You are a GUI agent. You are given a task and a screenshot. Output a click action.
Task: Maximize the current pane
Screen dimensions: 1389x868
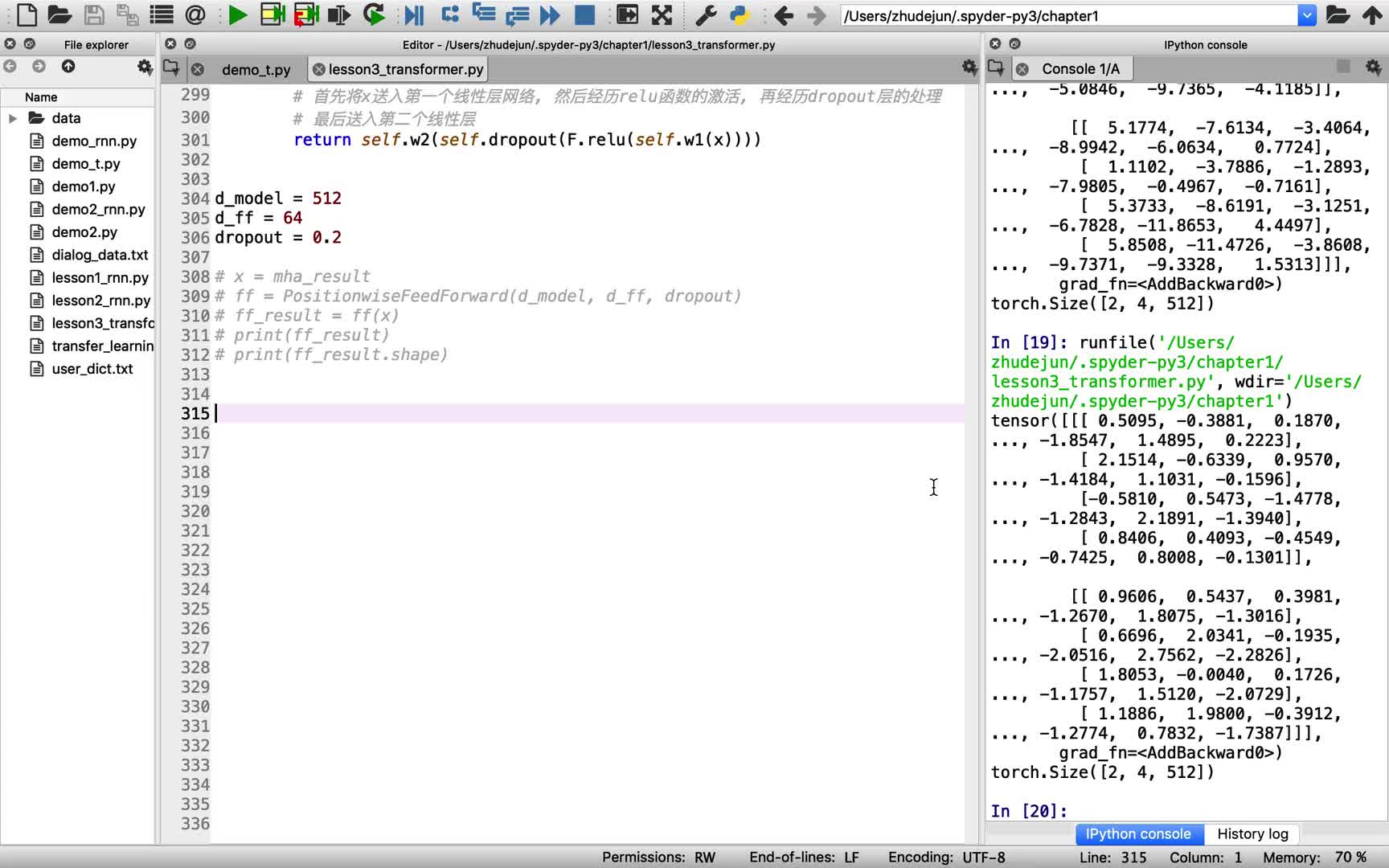tap(627, 14)
